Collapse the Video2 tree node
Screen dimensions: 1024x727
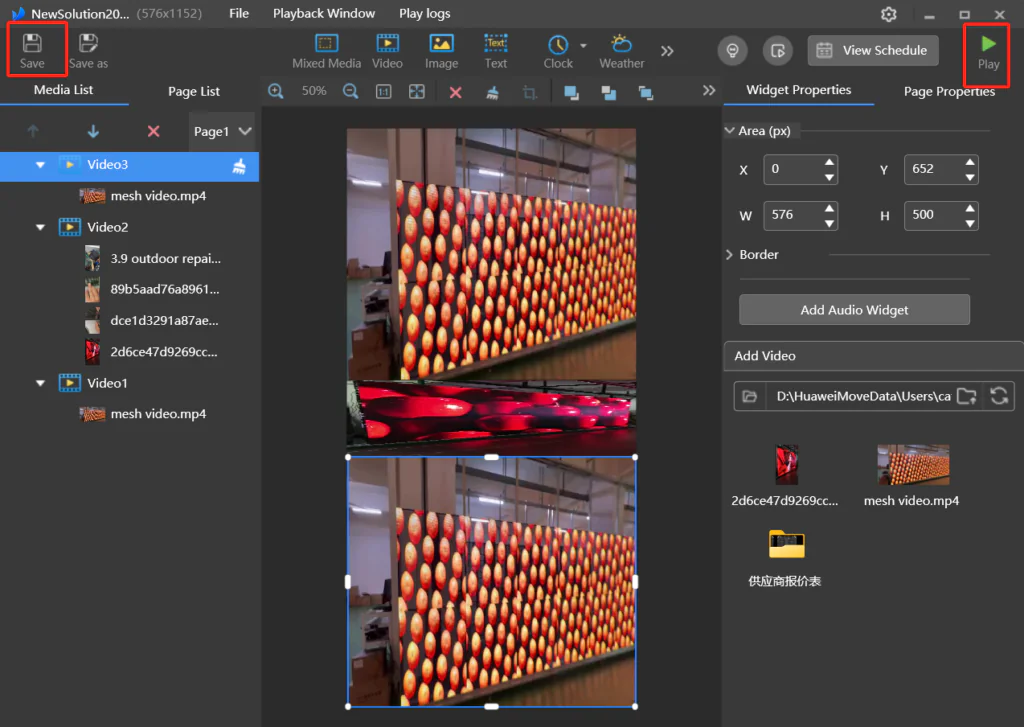41,227
